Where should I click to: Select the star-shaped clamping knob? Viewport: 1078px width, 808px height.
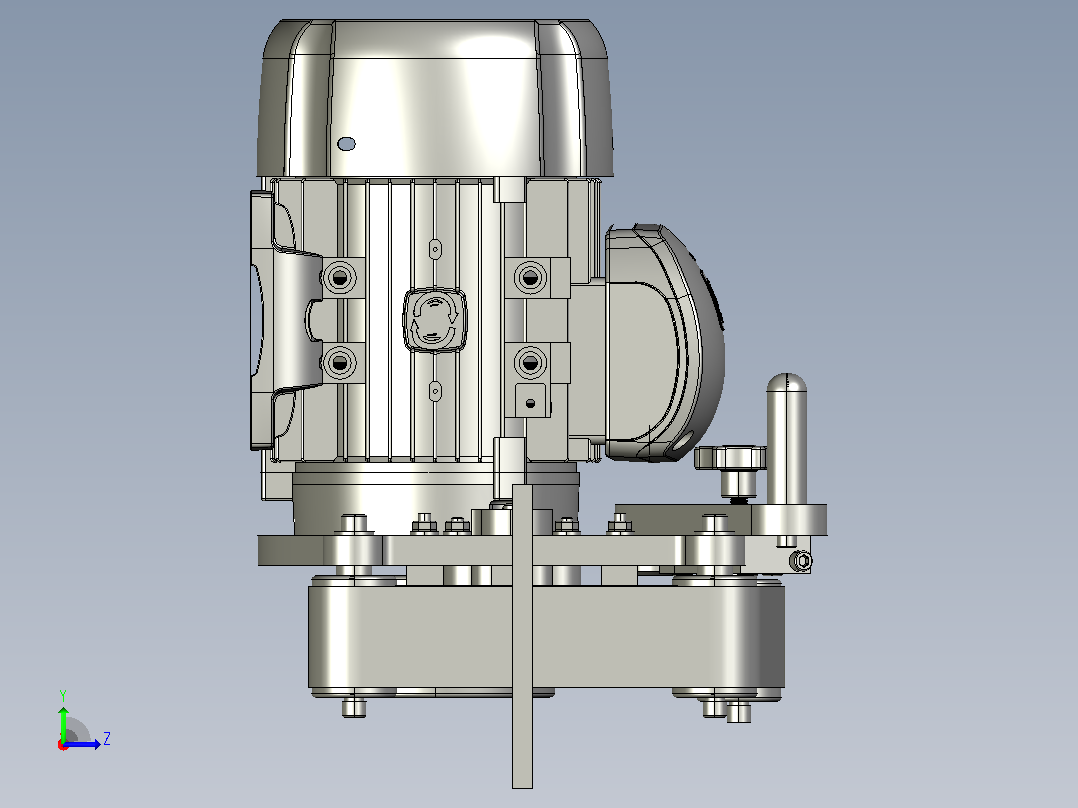coord(730,457)
